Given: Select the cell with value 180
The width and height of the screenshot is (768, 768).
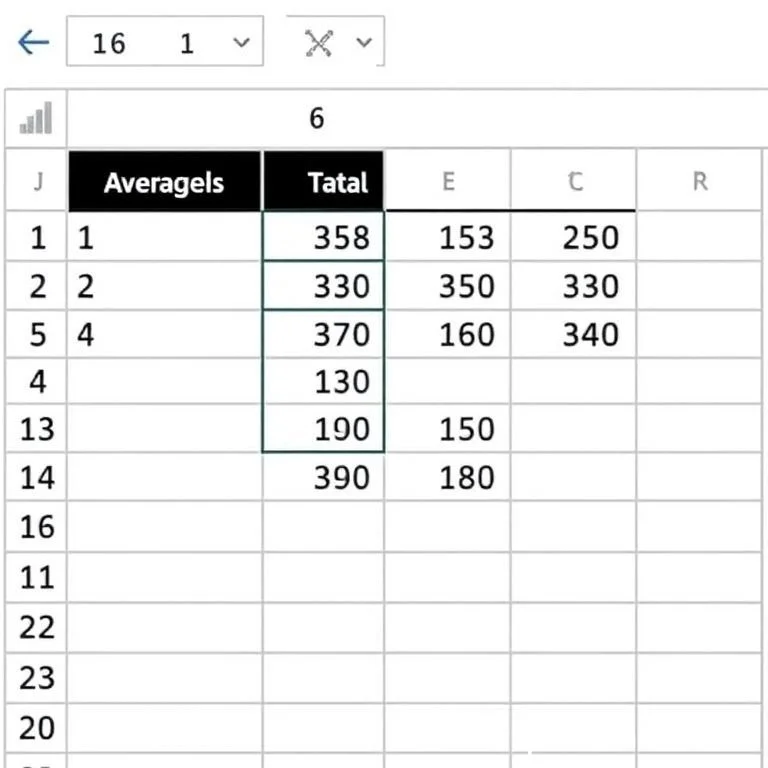Looking at the screenshot, I should pos(448,477).
